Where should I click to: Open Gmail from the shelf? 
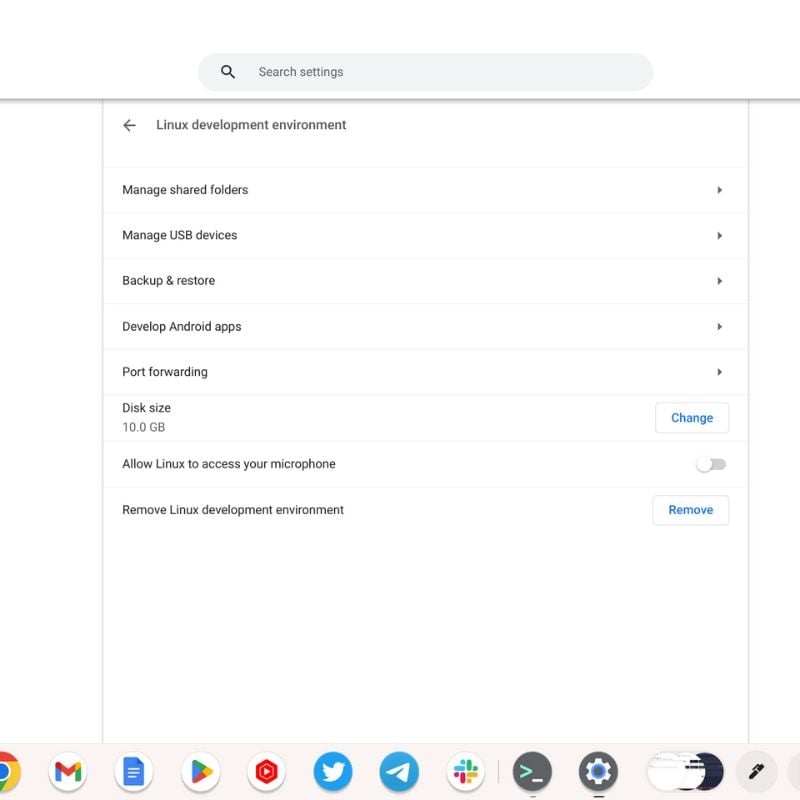[68, 771]
